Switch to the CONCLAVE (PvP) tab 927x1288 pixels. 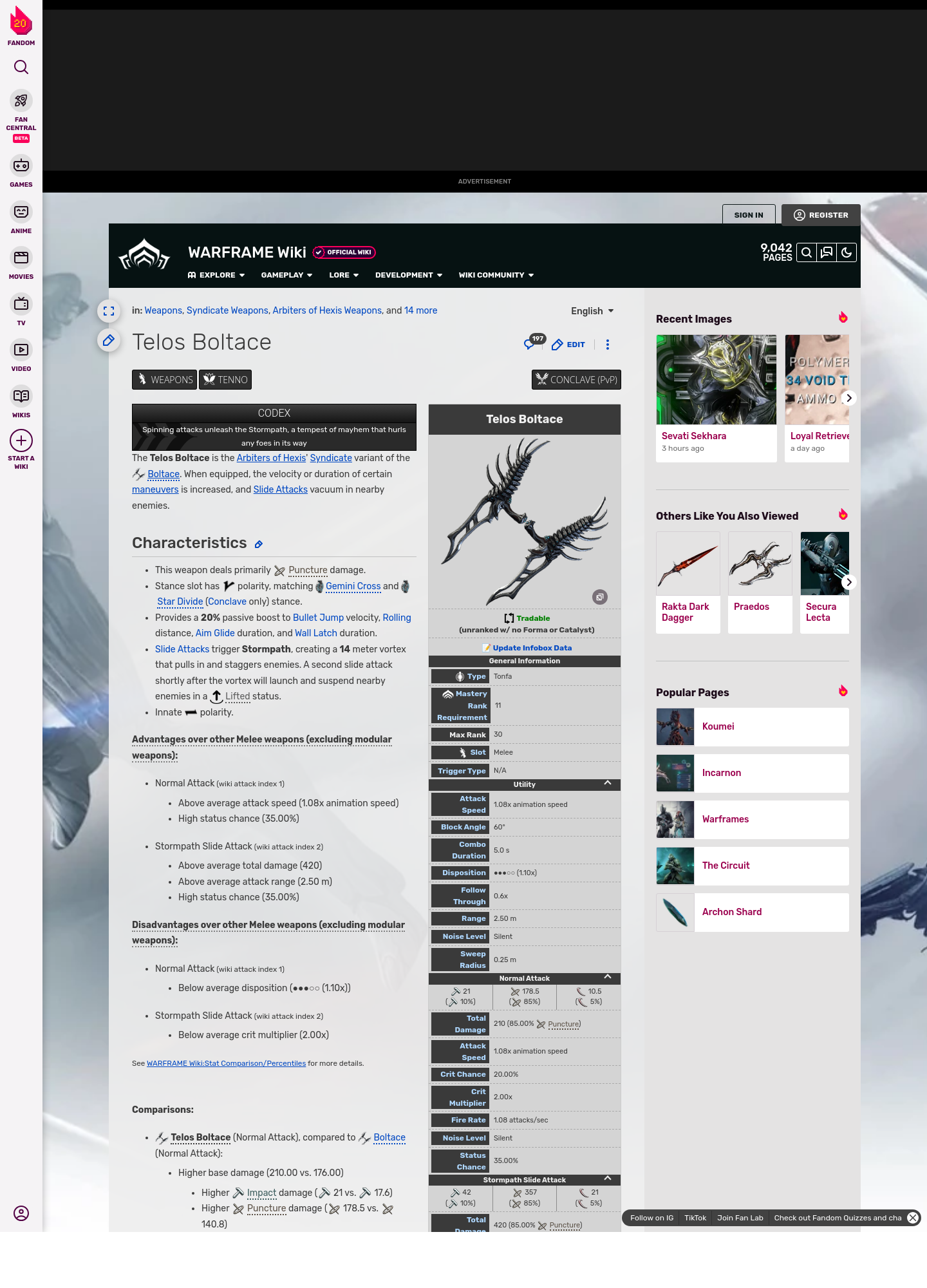coord(576,380)
